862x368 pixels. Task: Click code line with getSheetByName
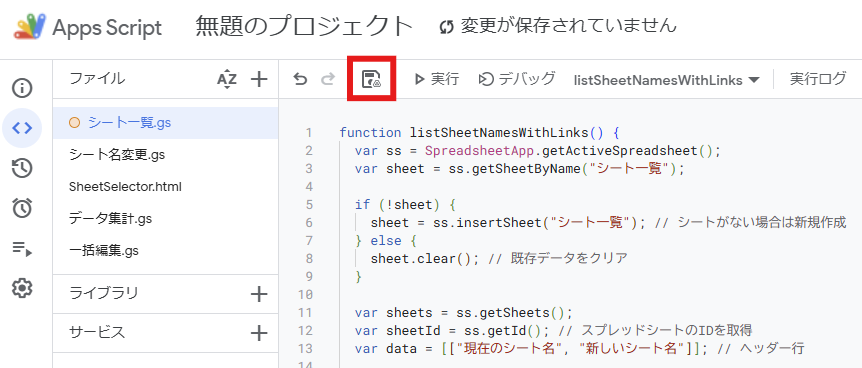pos(520,169)
